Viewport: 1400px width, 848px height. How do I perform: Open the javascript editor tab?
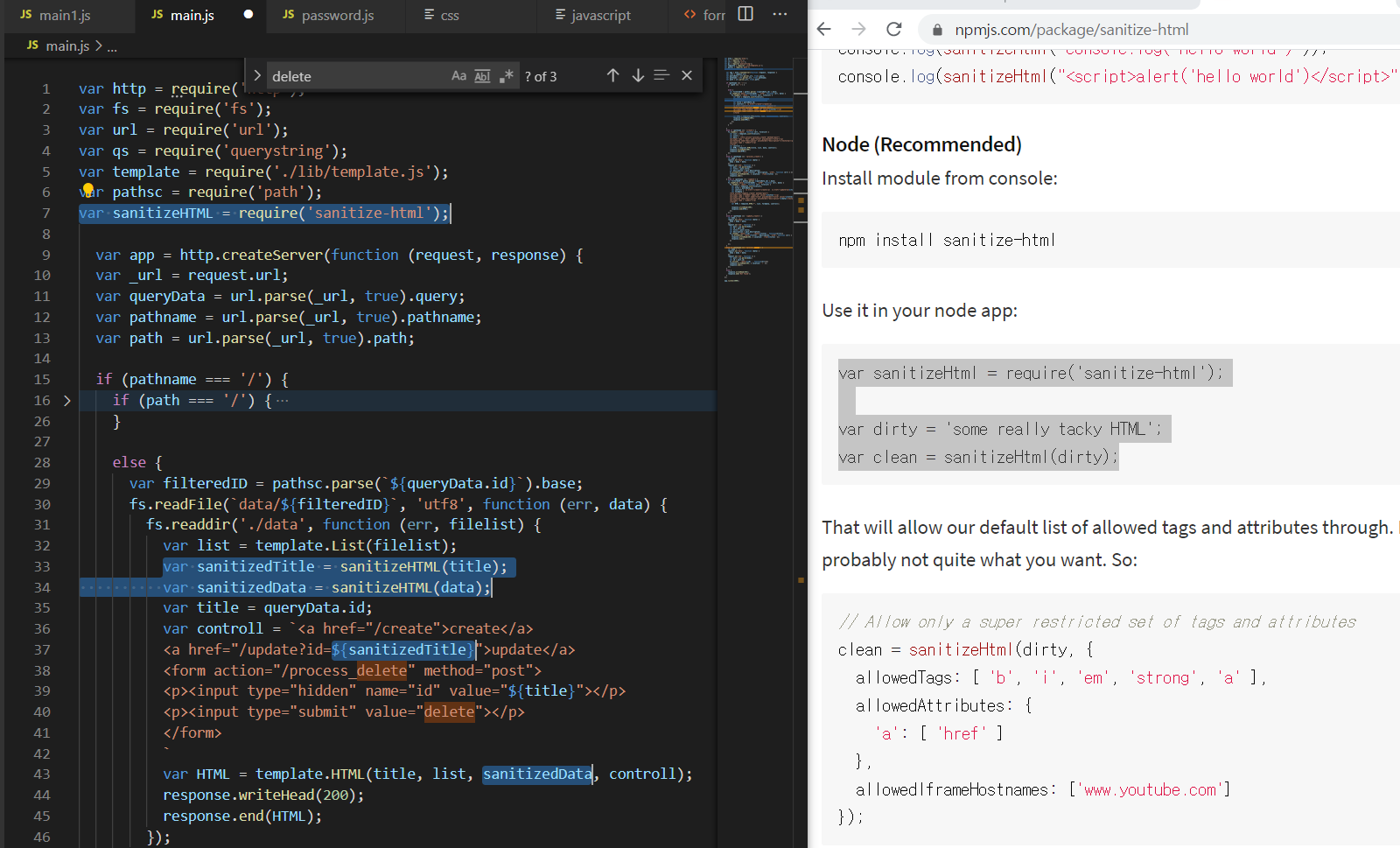click(601, 15)
